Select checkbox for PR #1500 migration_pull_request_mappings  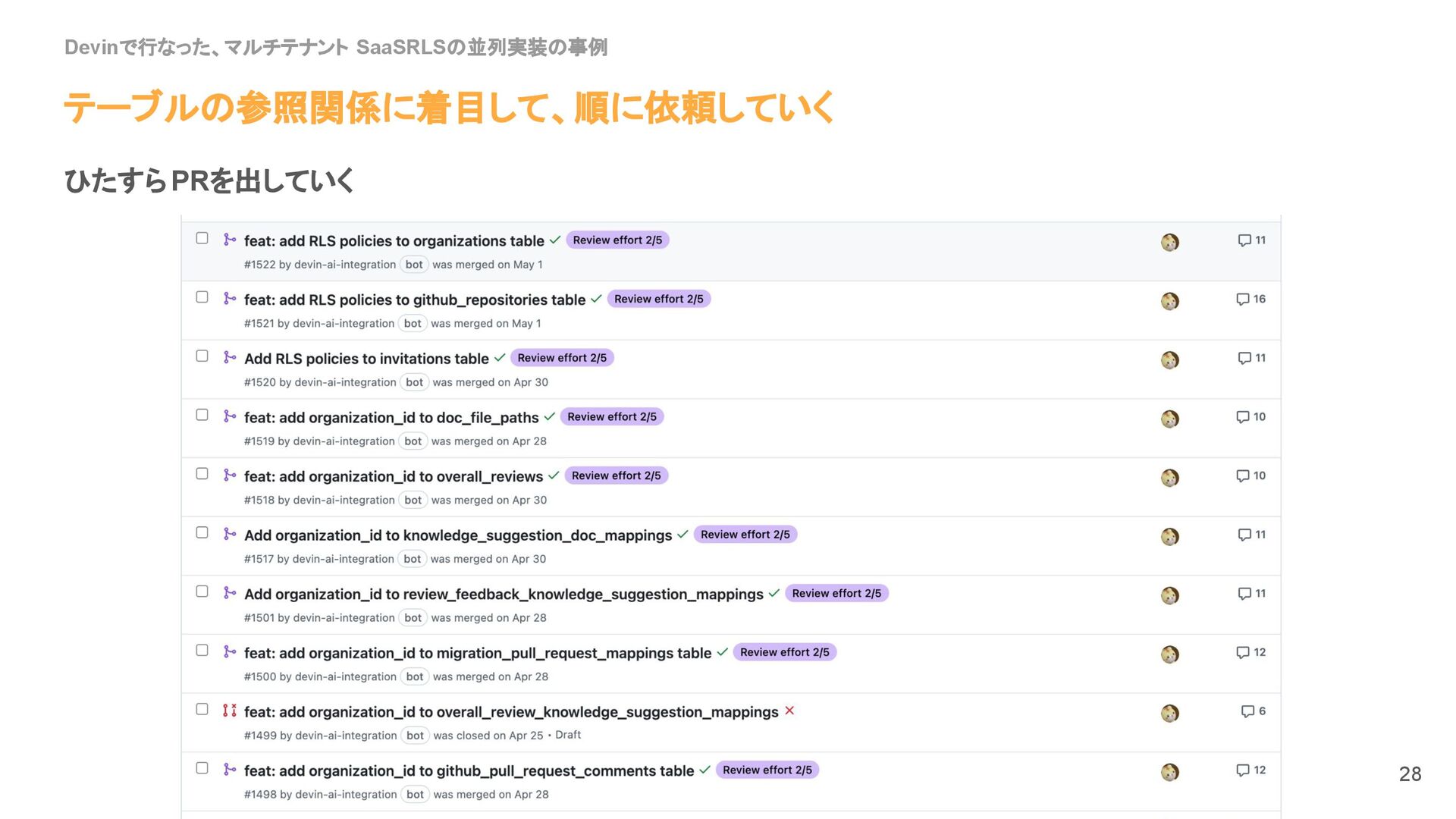202,651
